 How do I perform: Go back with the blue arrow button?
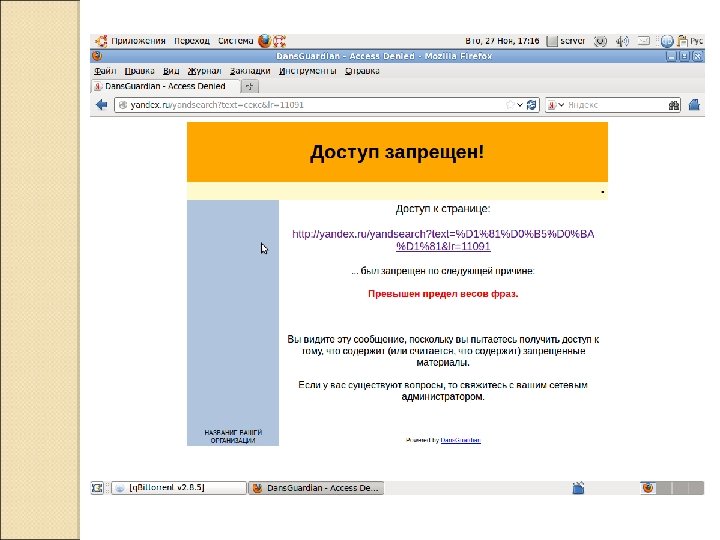coord(101,105)
